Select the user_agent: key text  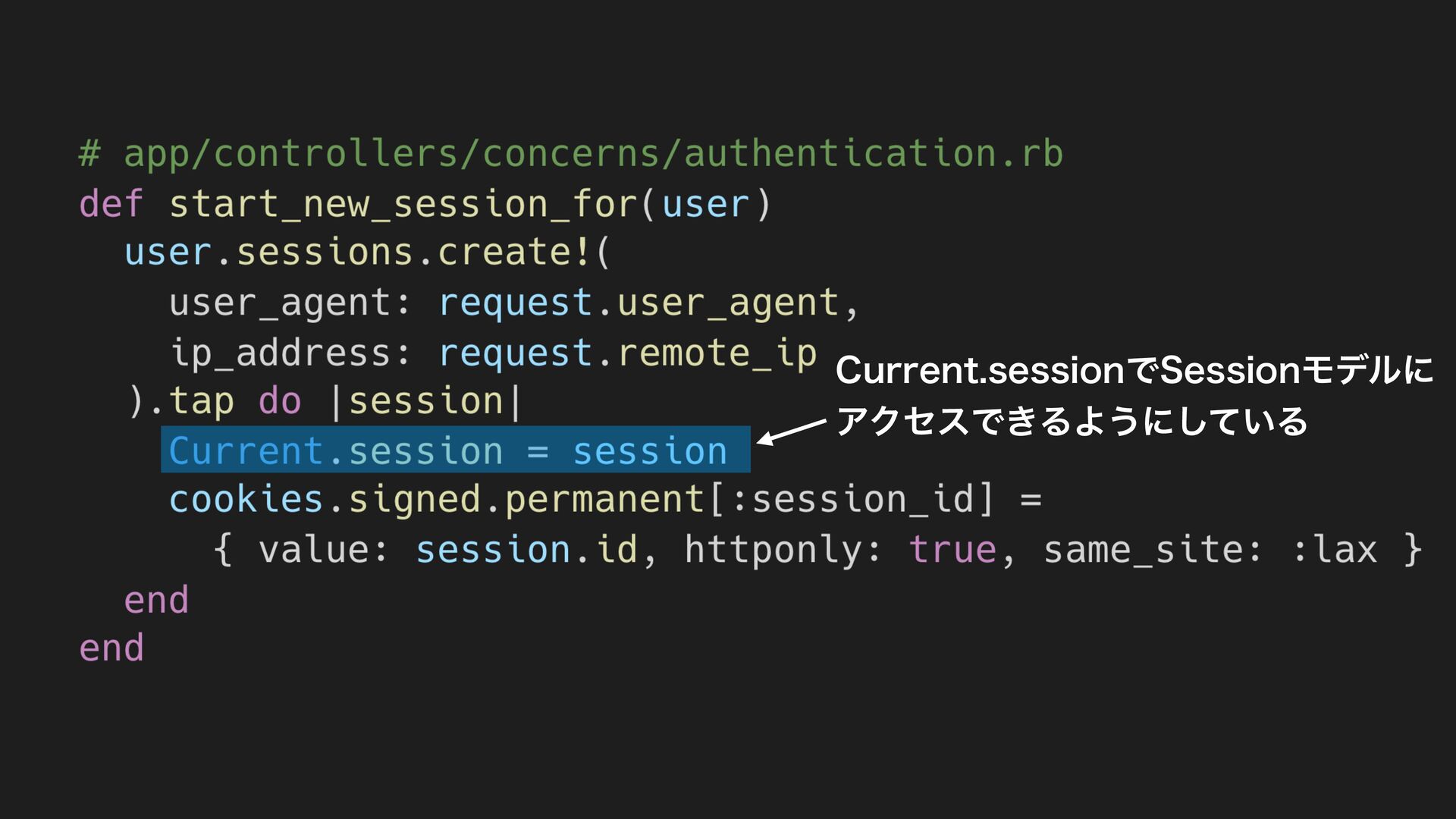[x=290, y=303]
